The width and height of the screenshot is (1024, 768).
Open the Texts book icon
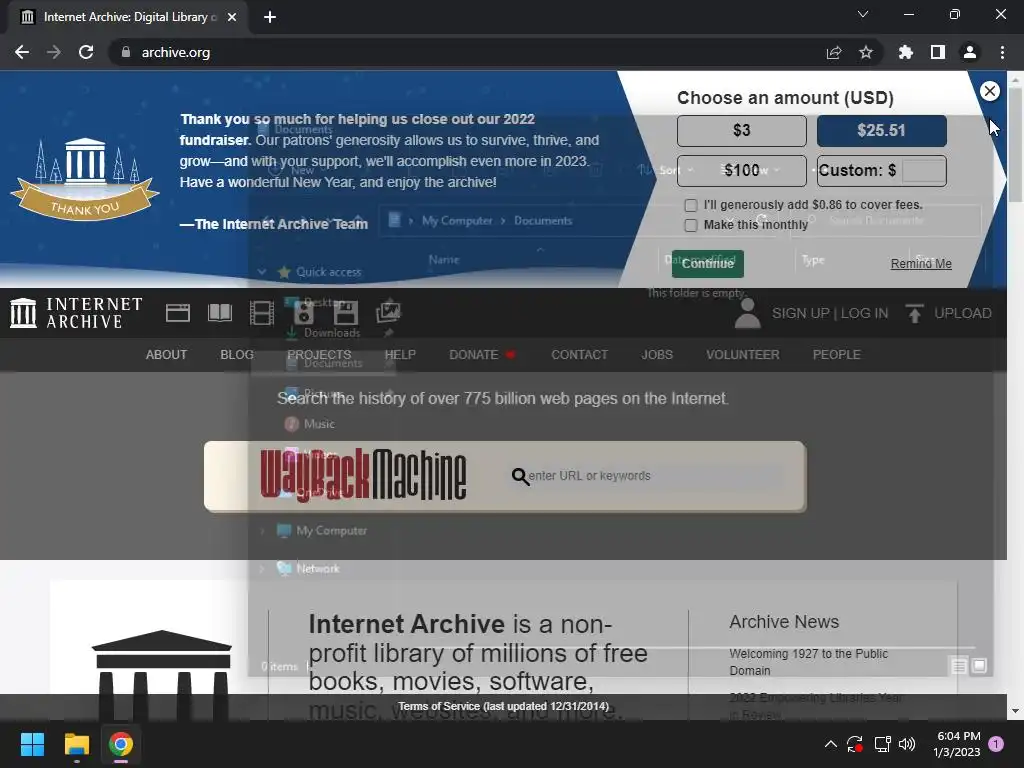pyautogui.click(x=219, y=313)
